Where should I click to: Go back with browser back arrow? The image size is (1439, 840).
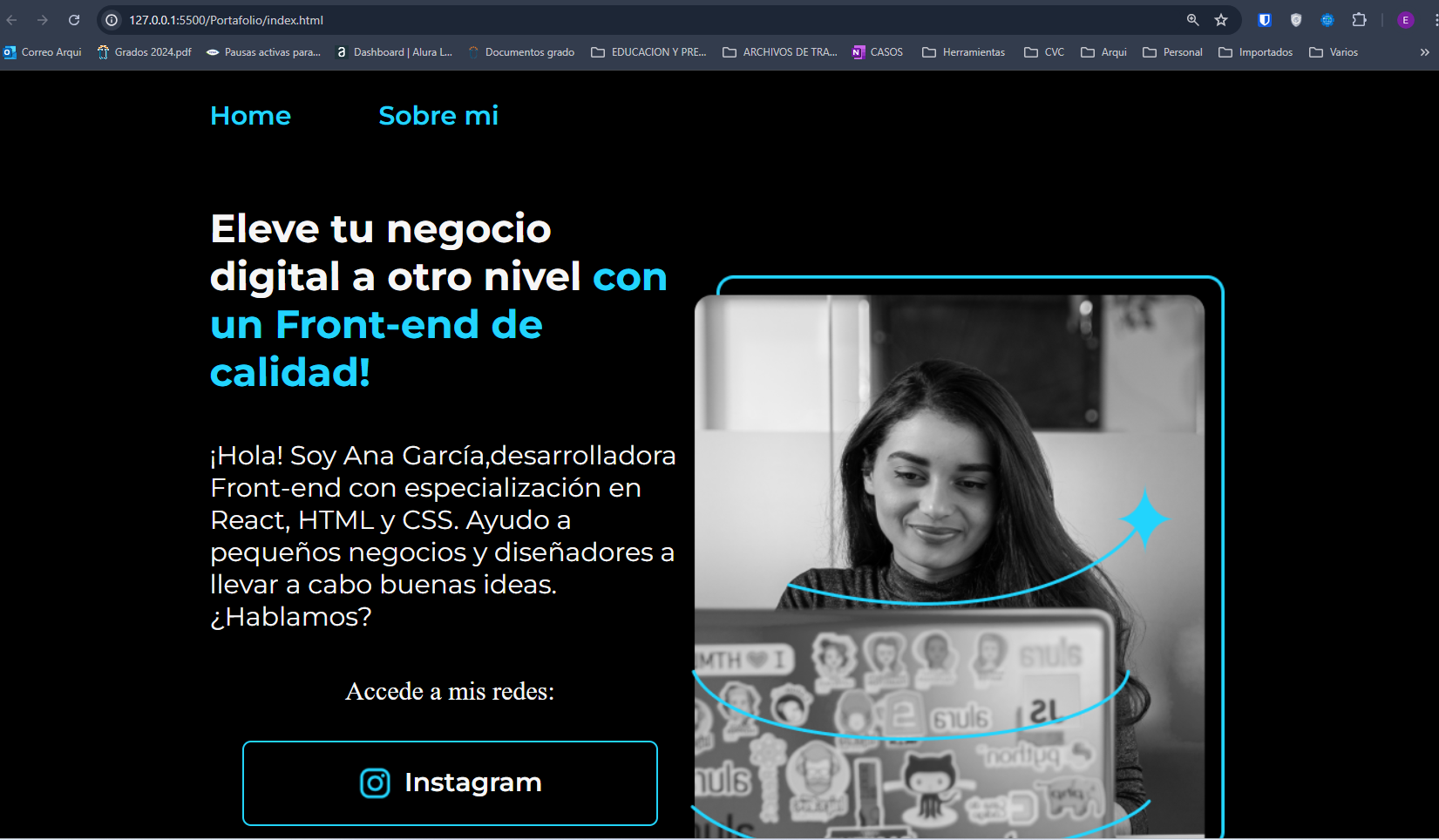12,20
